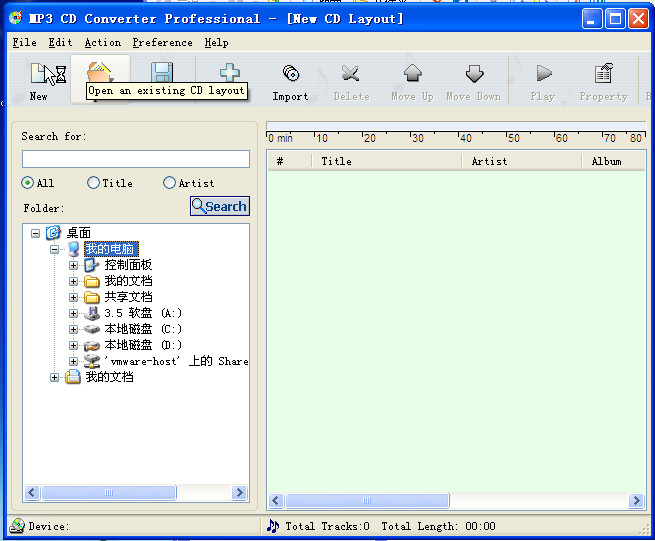Click the # column header

click(x=289, y=161)
